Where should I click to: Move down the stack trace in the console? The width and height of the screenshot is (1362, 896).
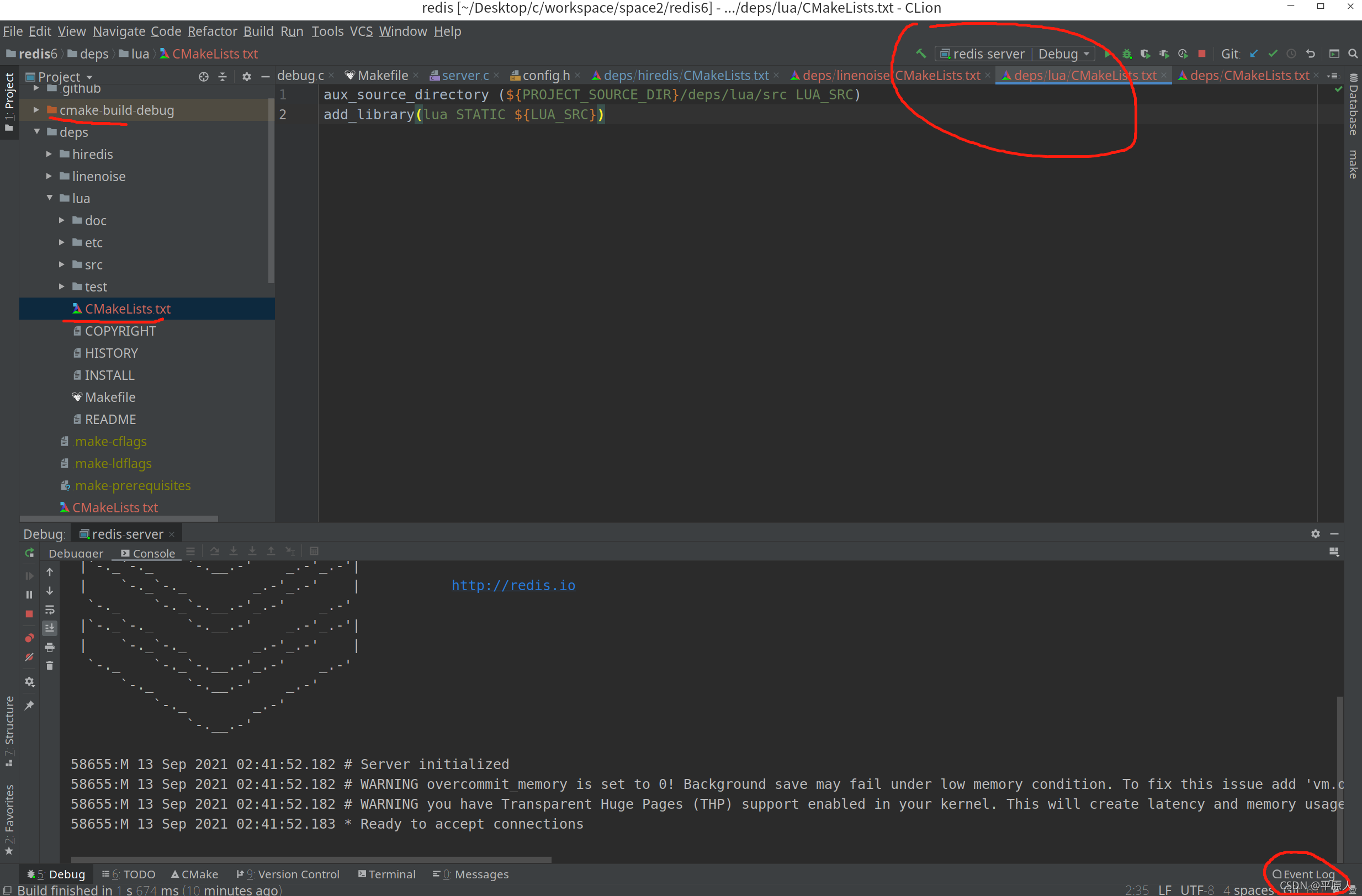pyautogui.click(x=50, y=591)
